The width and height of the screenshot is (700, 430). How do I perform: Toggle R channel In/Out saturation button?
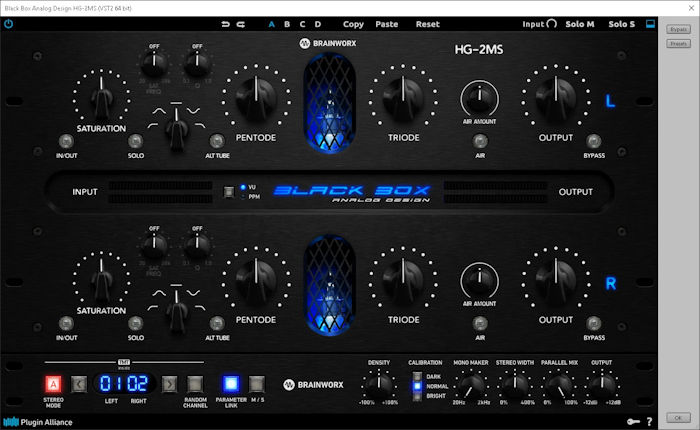pyautogui.click(x=66, y=323)
